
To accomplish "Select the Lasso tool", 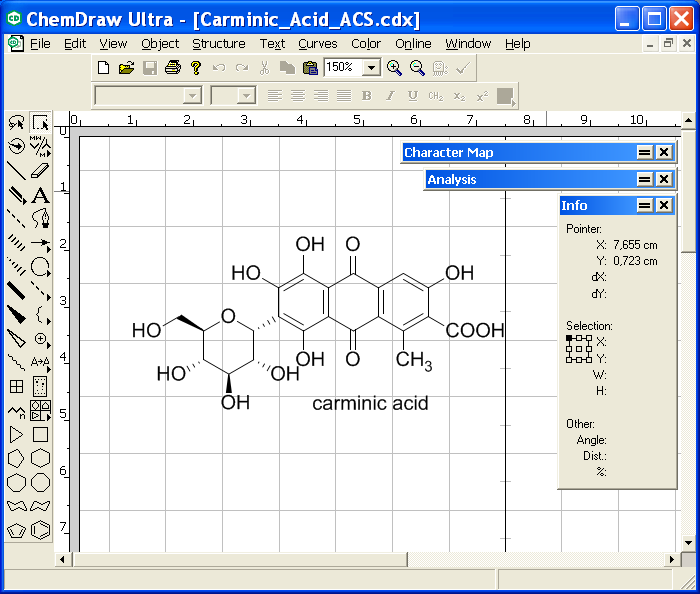I will point(17,122).
